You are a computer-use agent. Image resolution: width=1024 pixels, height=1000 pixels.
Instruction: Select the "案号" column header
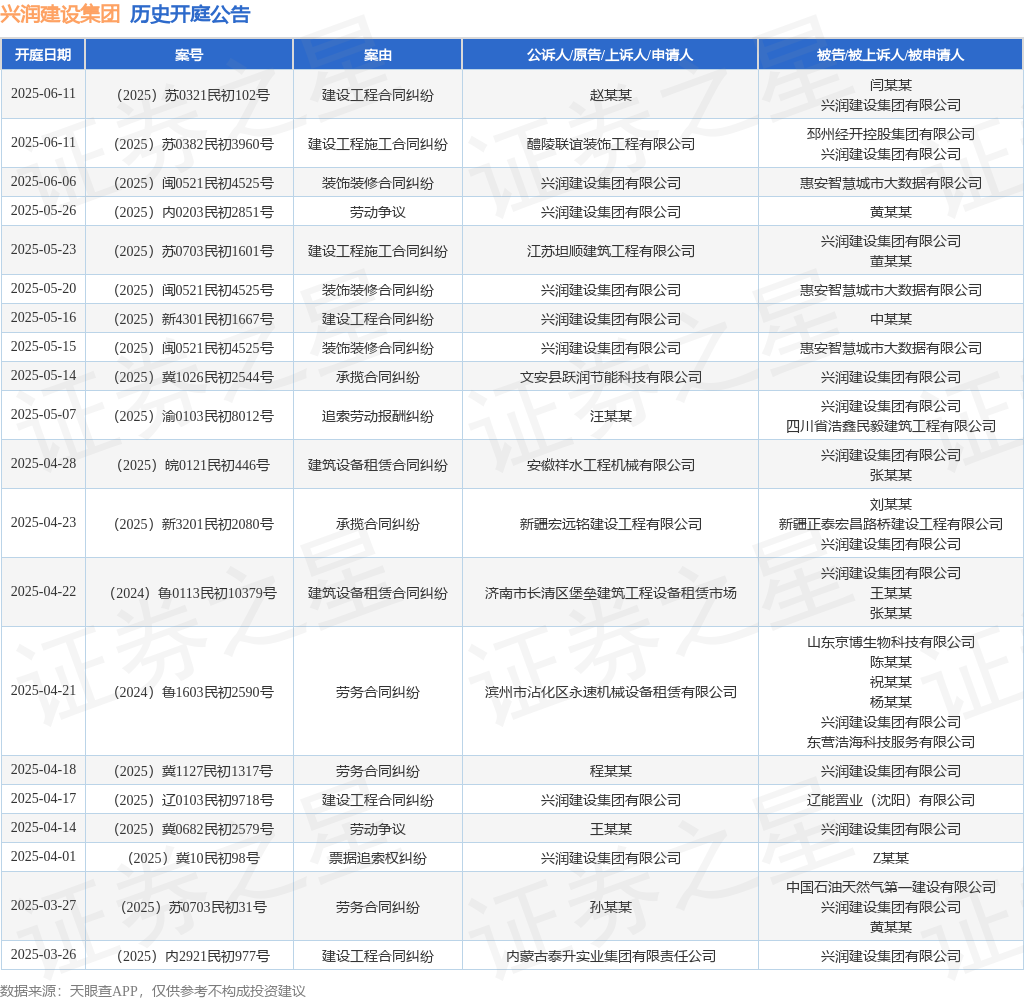tap(189, 55)
